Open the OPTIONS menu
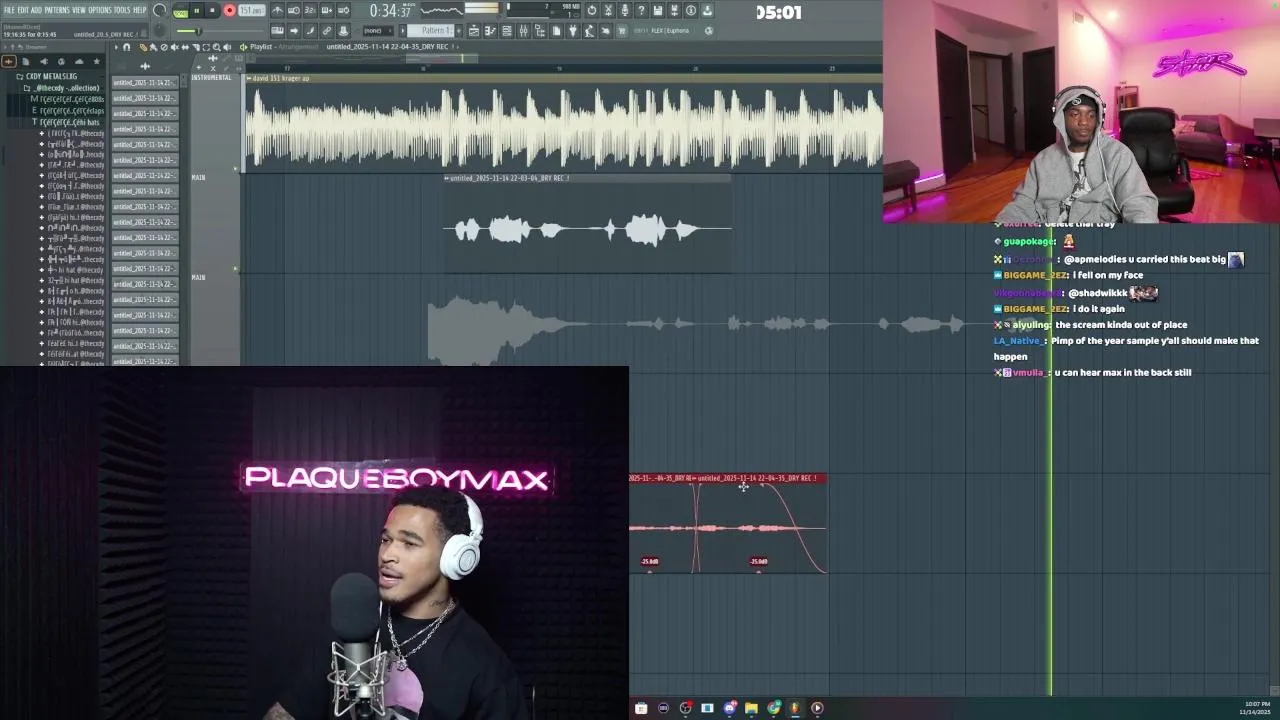Screen dimensions: 1280x720 coord(100,10)
